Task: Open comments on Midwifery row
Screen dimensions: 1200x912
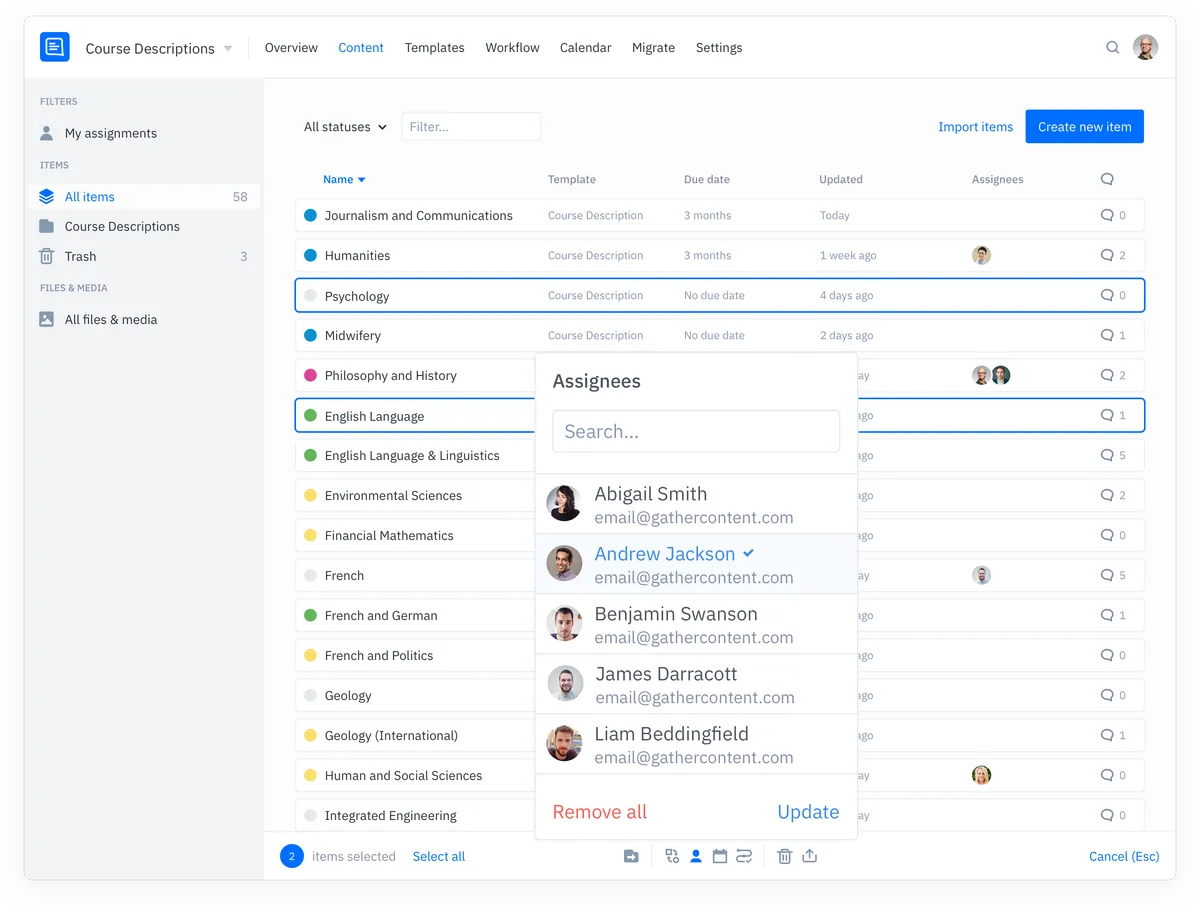Action: [x=1113, y=335]
